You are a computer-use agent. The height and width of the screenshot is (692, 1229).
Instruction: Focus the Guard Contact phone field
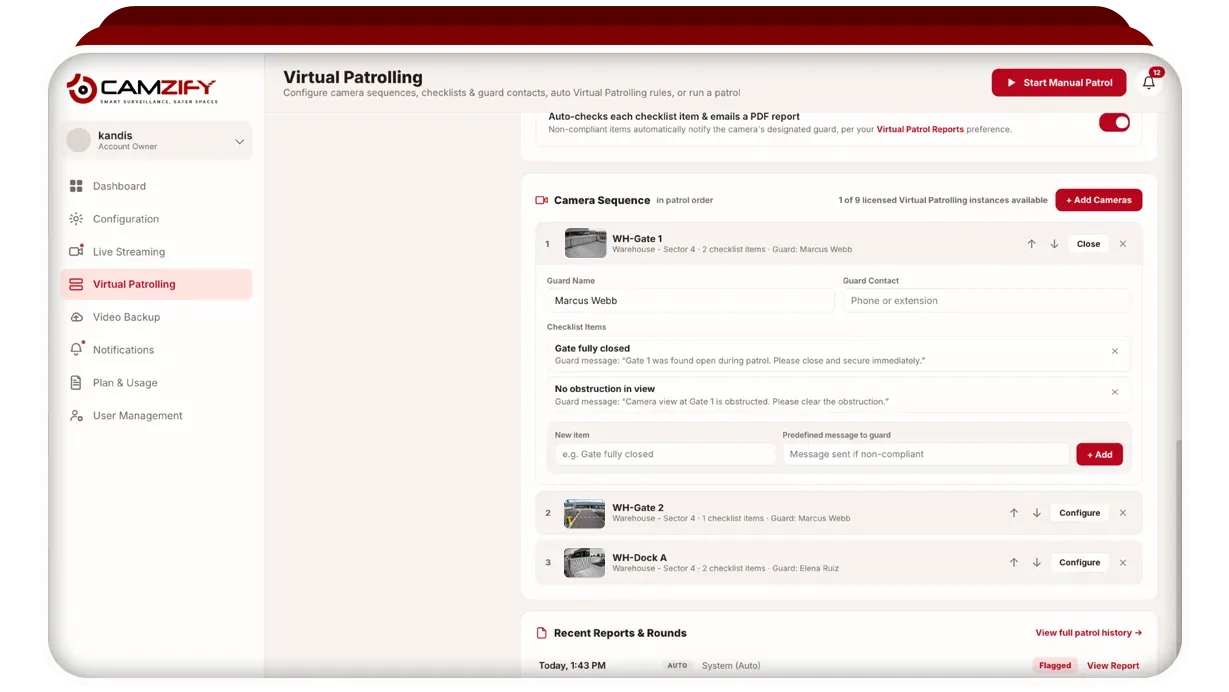click(x=986, y=301)
